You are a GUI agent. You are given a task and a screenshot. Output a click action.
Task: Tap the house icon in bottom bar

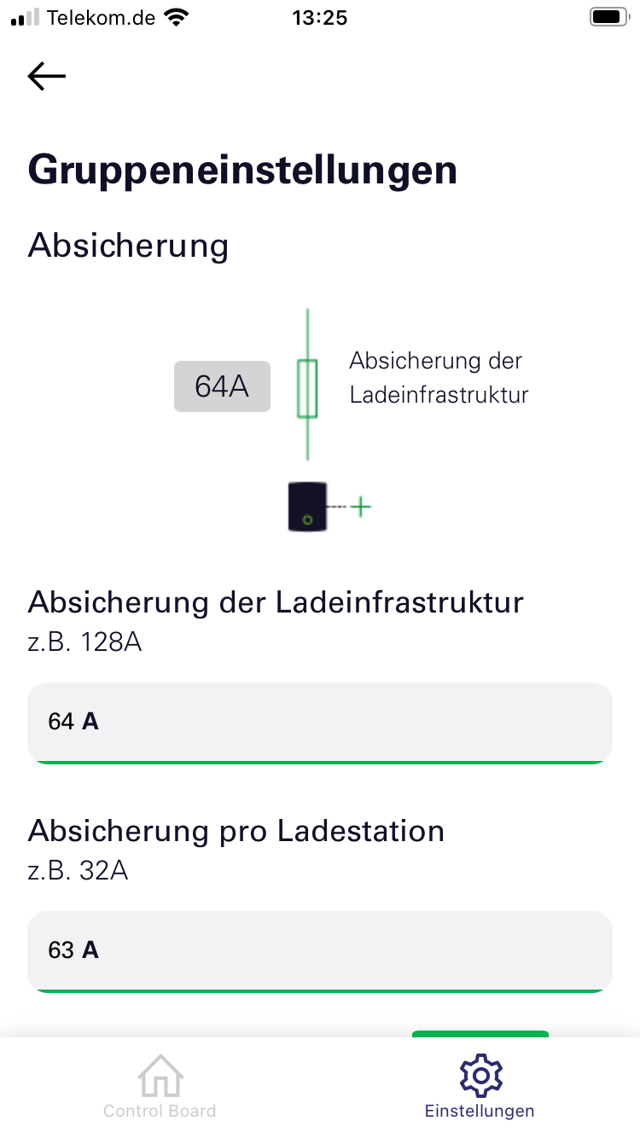pyautogui.click(x=160, y=1075)
